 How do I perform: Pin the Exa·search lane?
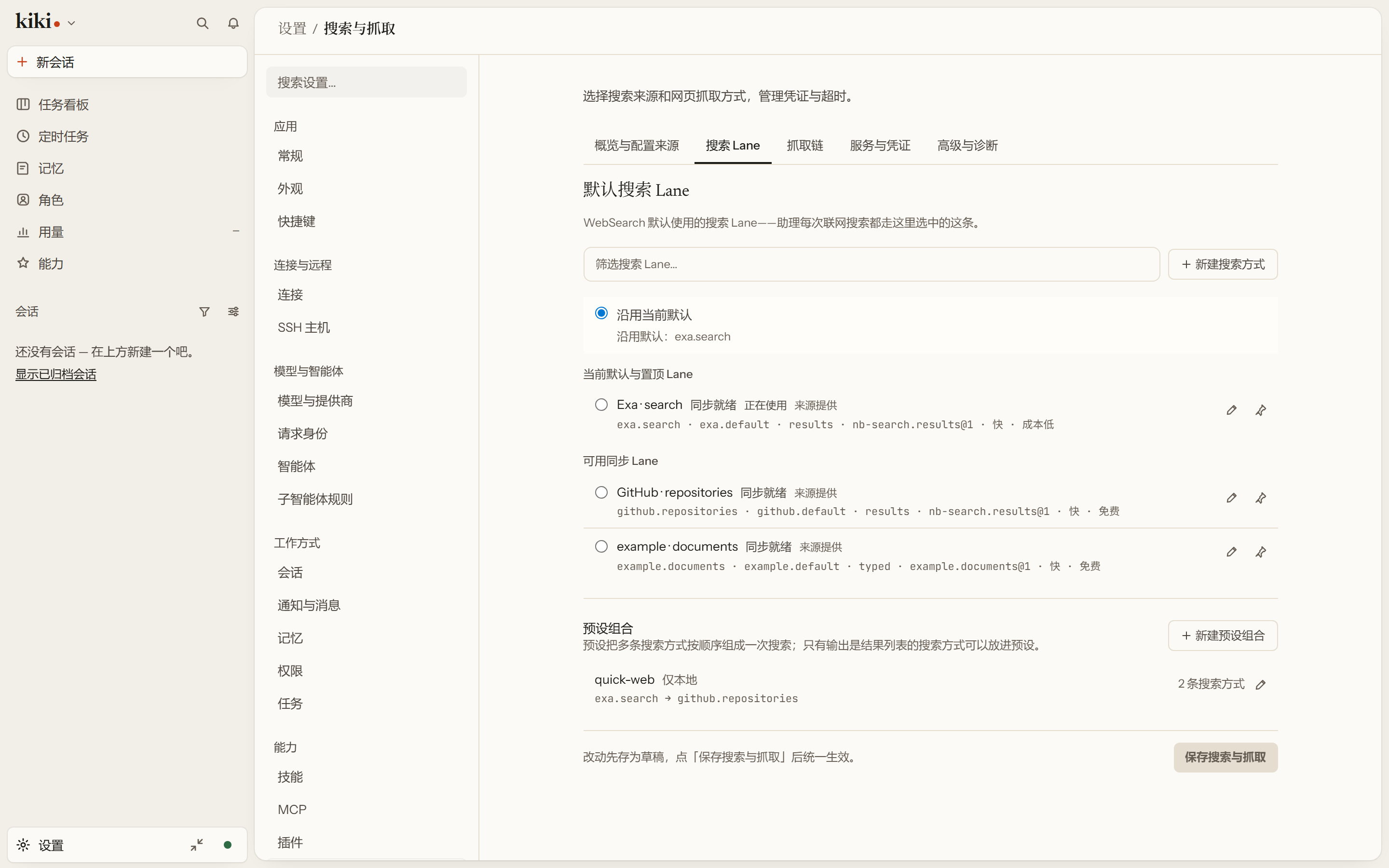1260,410
